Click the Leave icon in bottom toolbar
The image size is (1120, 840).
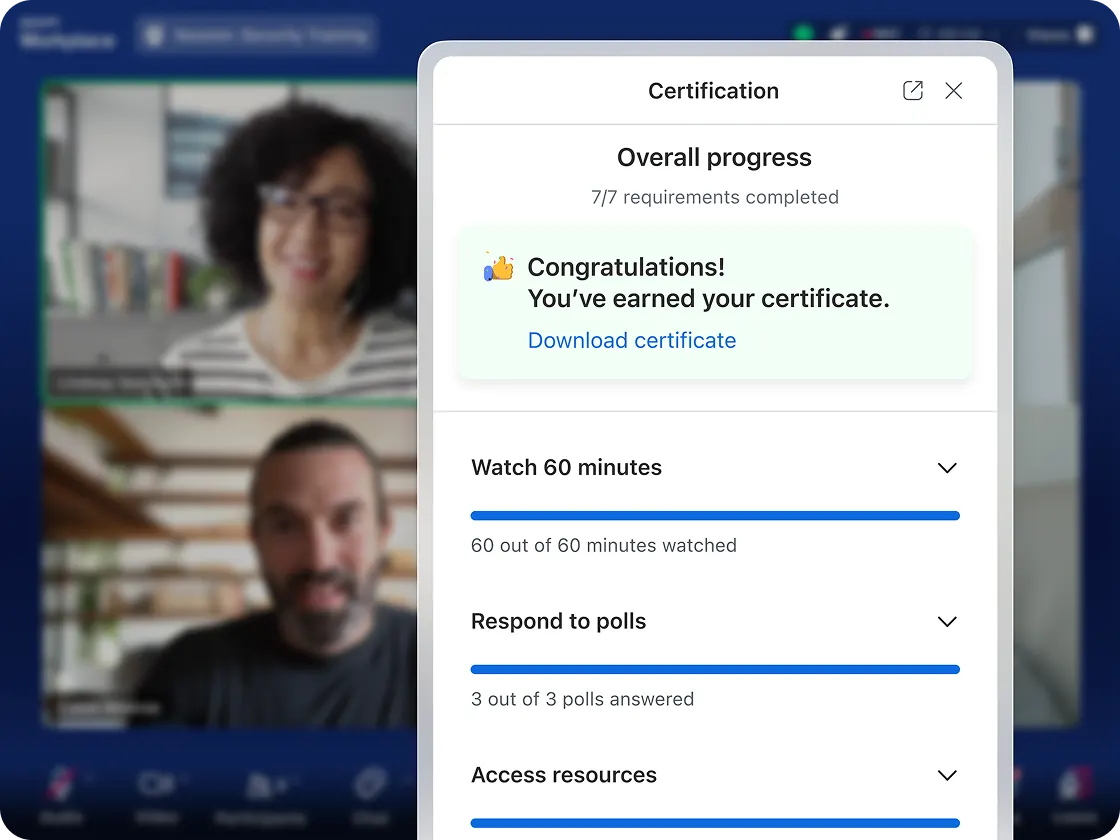[x=1077, y=787]
